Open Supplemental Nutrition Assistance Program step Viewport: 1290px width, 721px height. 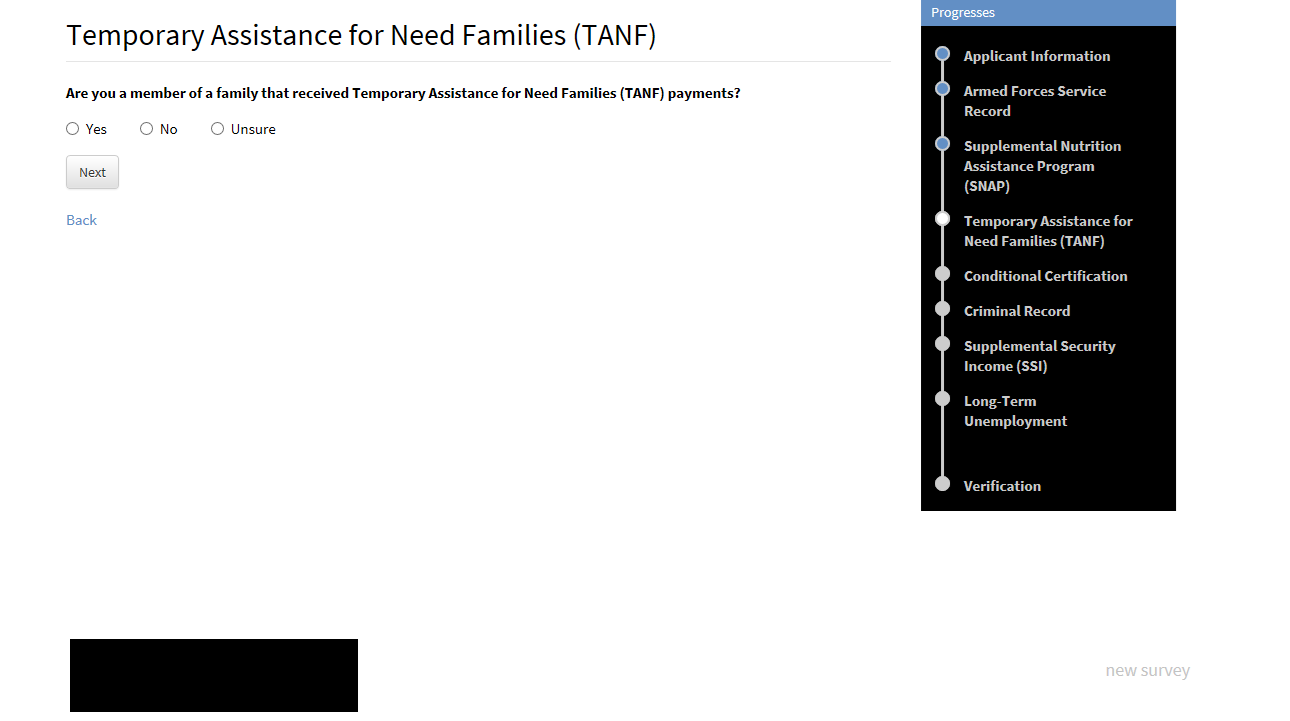click(1042, 166)
